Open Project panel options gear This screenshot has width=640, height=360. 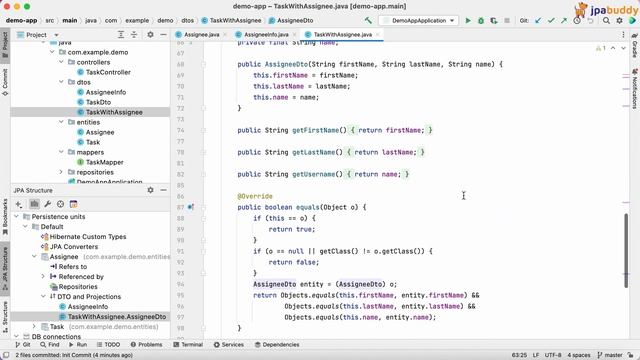click(x=150, y=35)
